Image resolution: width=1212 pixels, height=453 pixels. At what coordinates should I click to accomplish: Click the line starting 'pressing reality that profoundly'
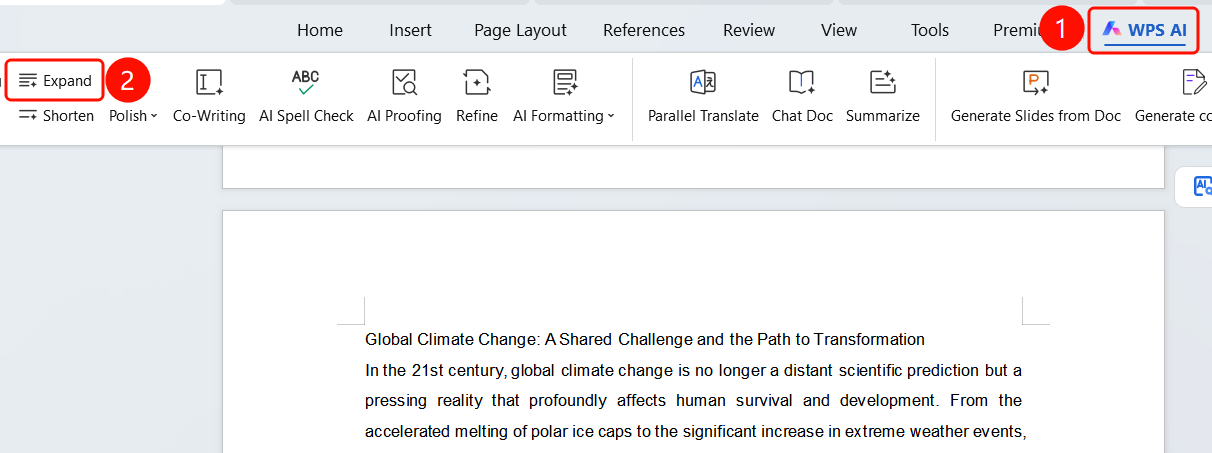[x=693, y=401]
